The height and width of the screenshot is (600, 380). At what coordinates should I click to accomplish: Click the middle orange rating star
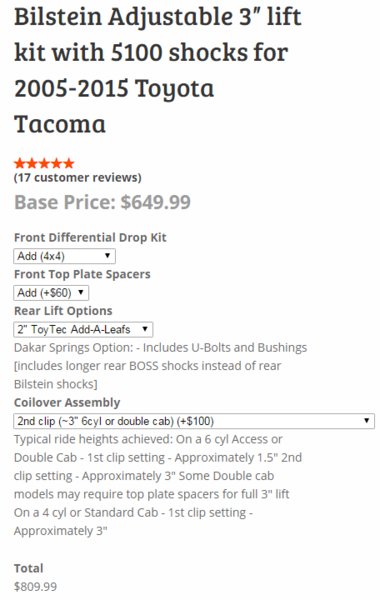click(44, 164)
